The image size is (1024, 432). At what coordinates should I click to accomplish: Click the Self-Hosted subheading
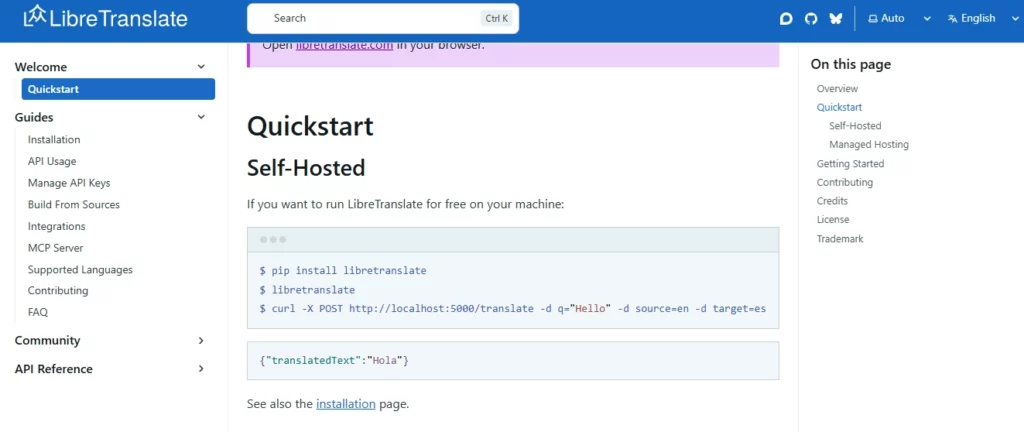[306, 168]
